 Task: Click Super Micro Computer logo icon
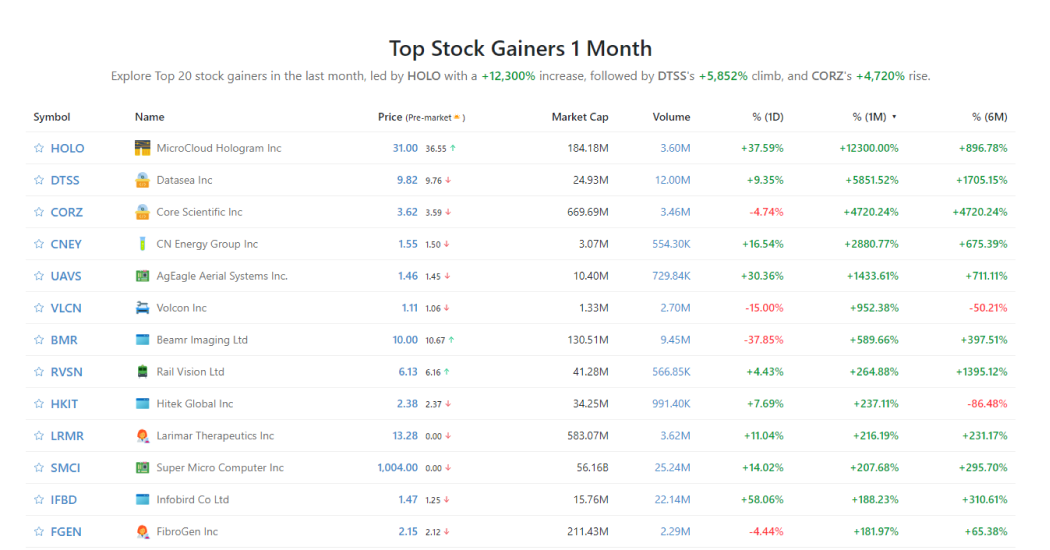tap(142, 468)
